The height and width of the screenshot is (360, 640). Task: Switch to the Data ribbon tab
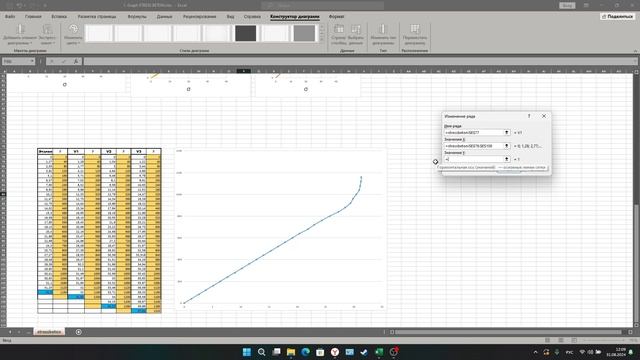pos(164,17)
